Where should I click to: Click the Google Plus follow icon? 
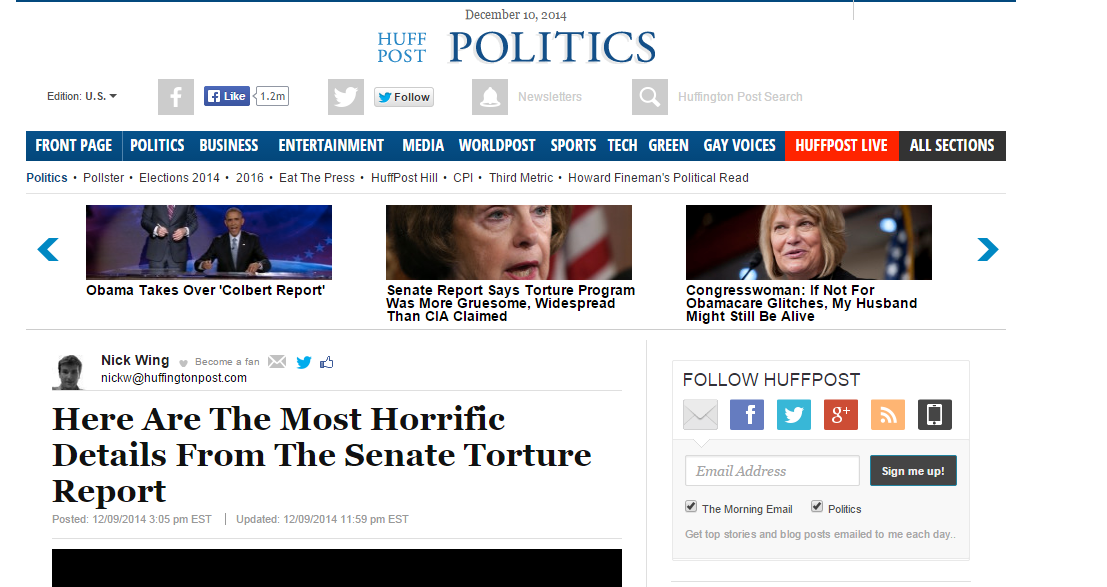coord(841,415)
